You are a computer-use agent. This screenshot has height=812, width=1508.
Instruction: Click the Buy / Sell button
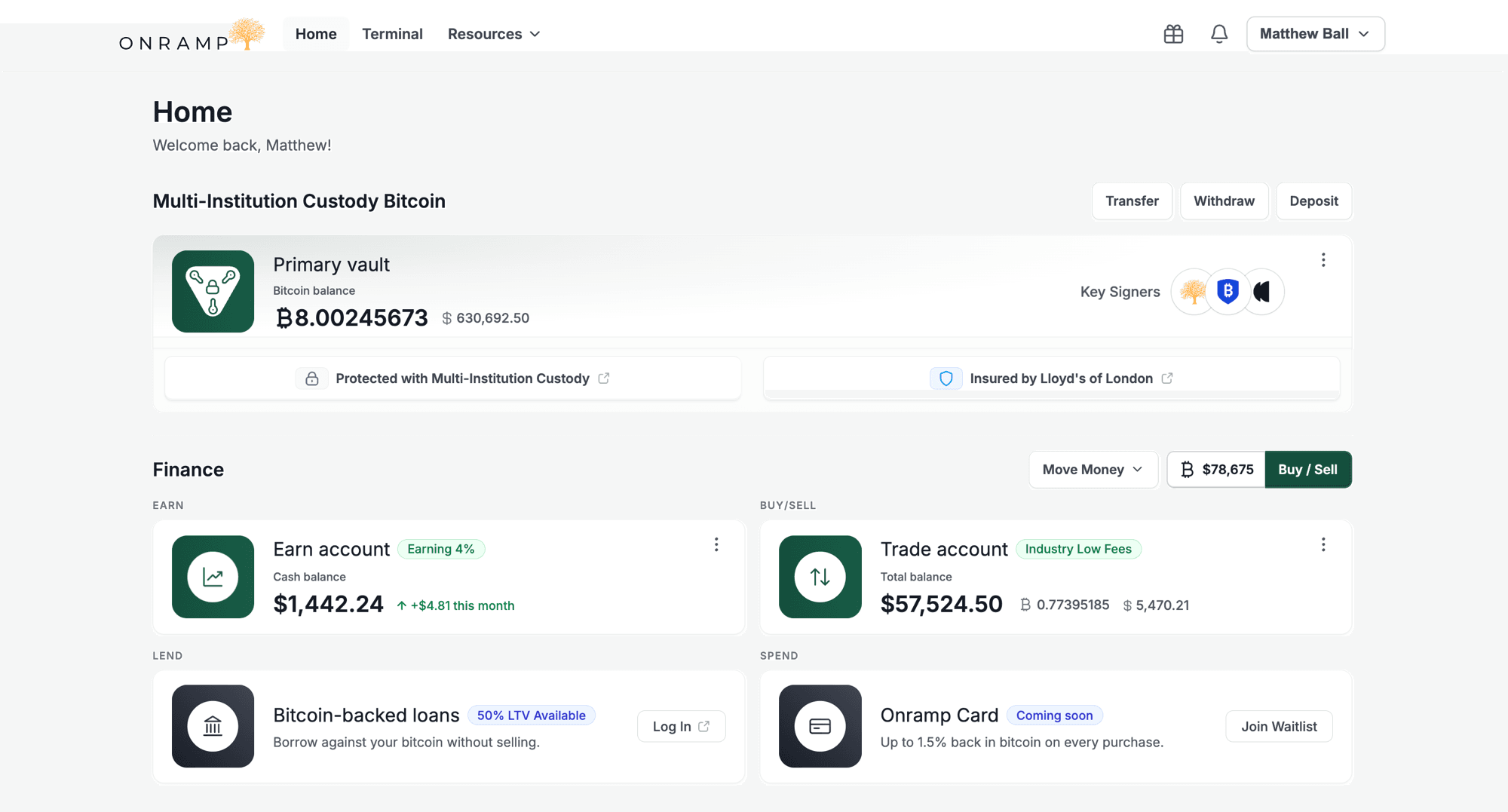click(1308, 469)
